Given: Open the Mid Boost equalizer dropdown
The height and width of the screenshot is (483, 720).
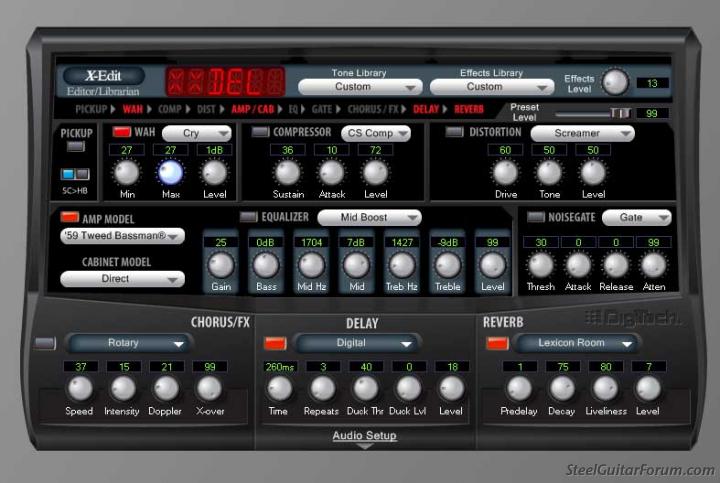Looking at the screenshot, I should (x=369, y=218).
